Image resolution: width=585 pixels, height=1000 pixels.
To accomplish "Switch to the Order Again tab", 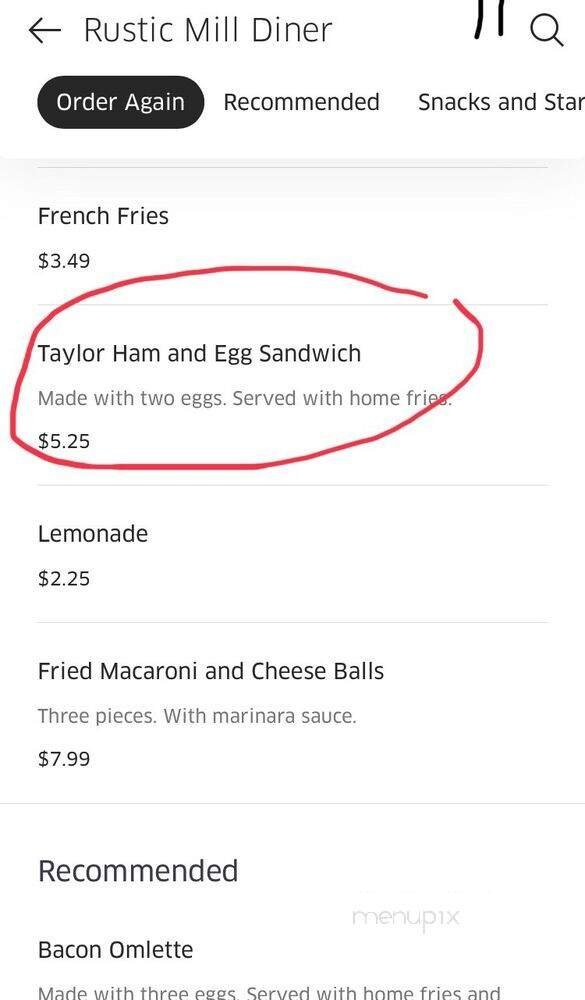I will click(x=120, y=101).
